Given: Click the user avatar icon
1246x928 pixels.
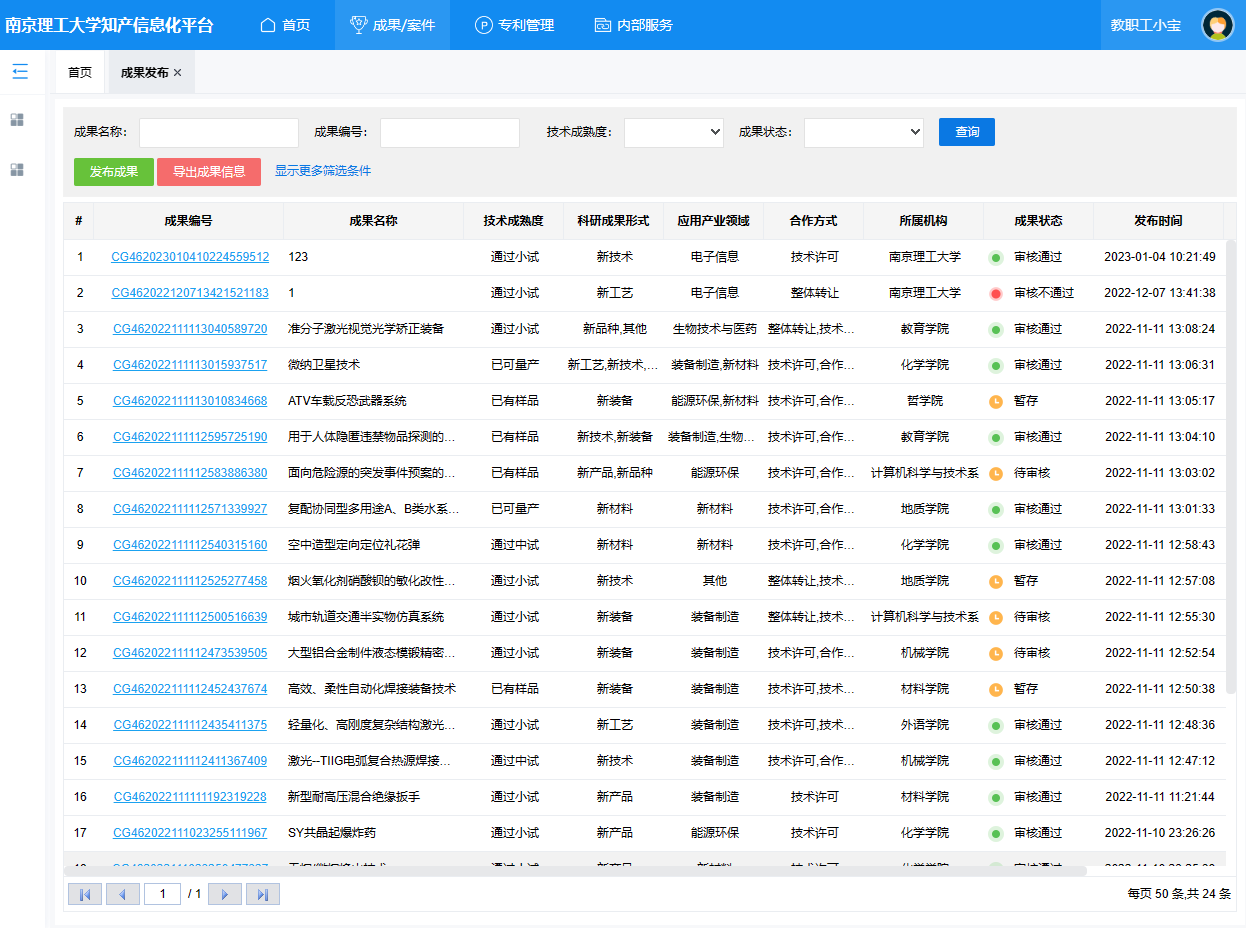Looking at the screenshot, I should [1217, 25].
